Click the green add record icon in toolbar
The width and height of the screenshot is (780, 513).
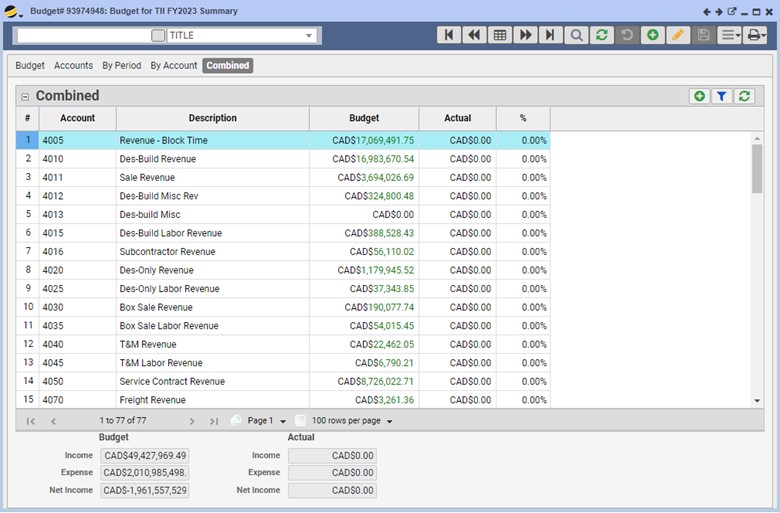click(x=652, y=35)
